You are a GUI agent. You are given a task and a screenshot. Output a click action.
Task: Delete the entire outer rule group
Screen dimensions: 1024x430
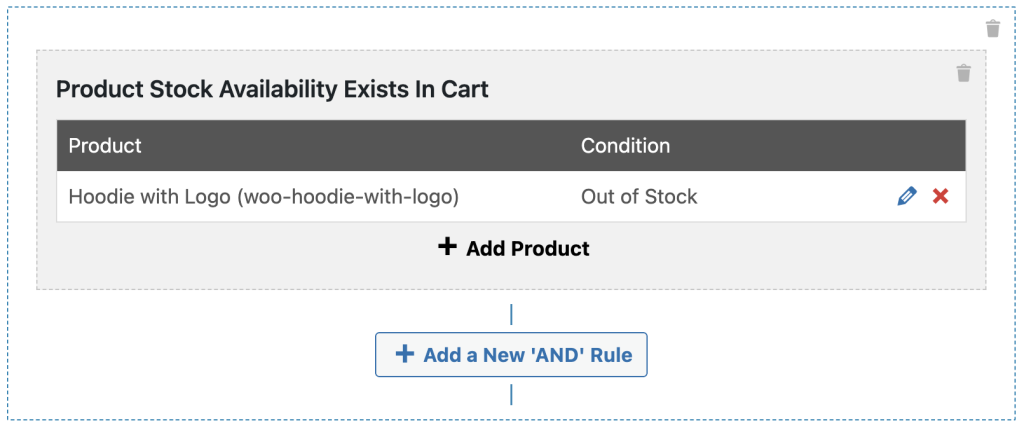pyautogui.click(x=992, y=29)
